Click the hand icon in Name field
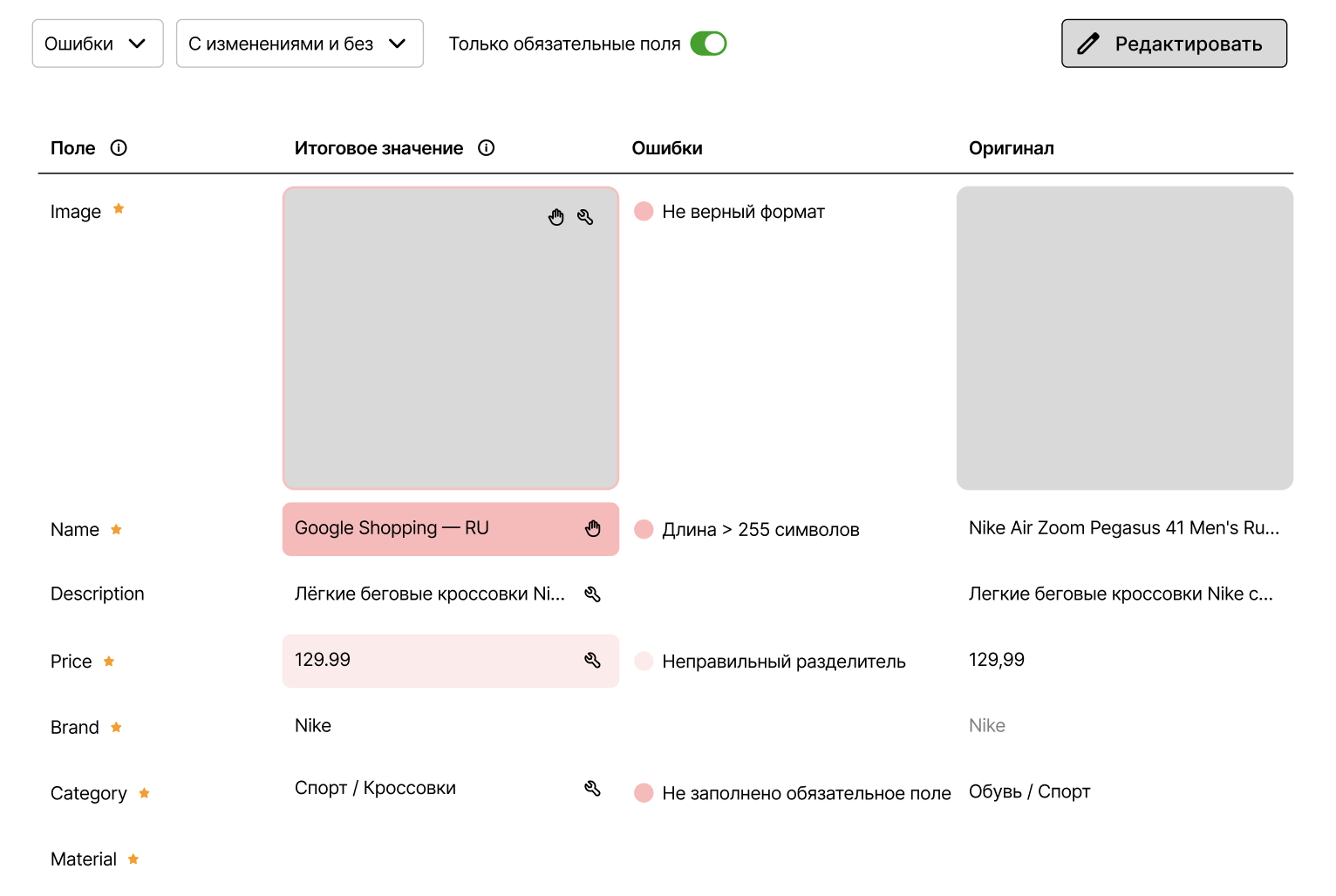The image size is (1336, 896). pyautogui.click(x=593, y=528)
